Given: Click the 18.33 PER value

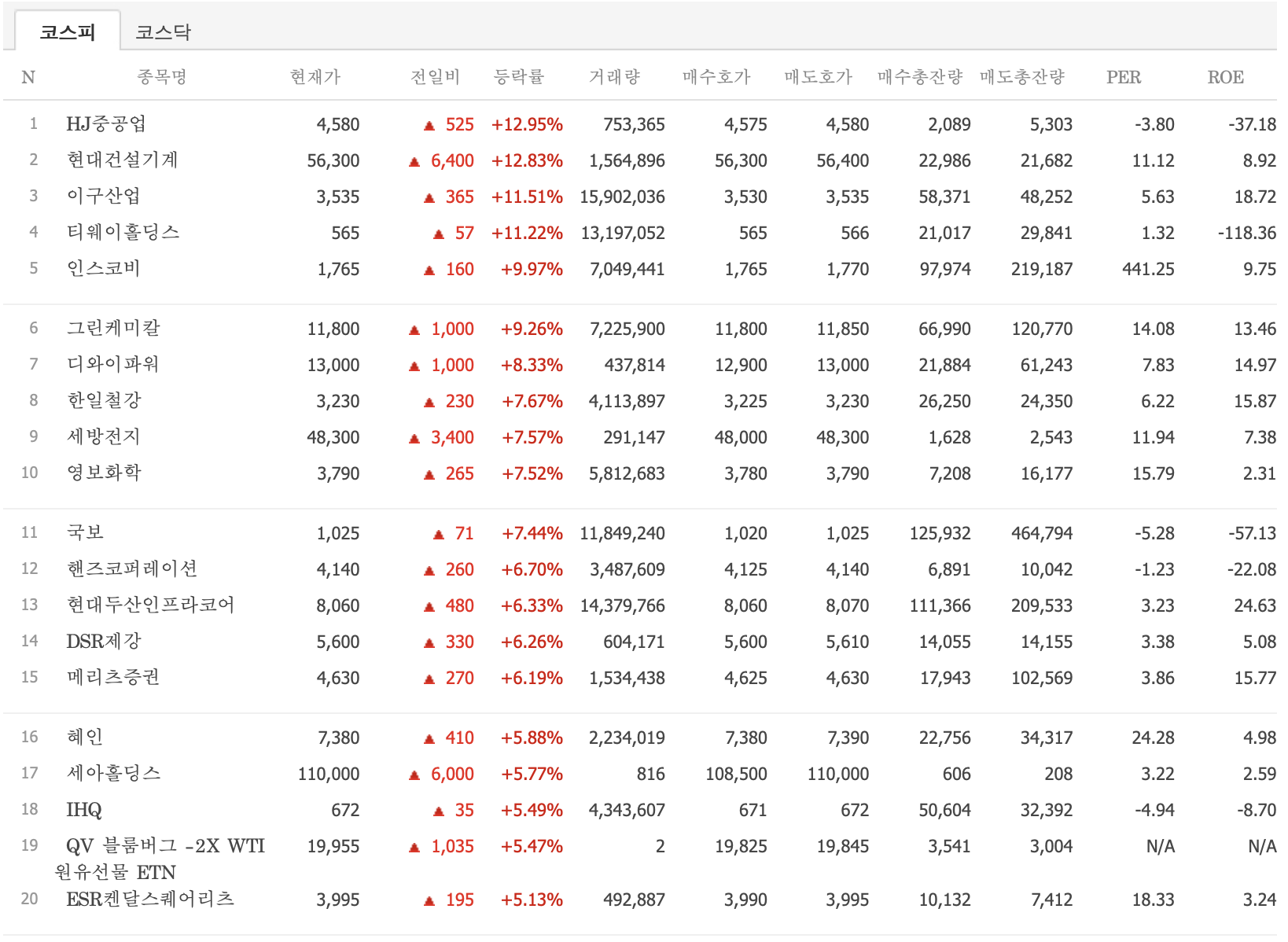Looking at the screenshot, I should 1154,900.
